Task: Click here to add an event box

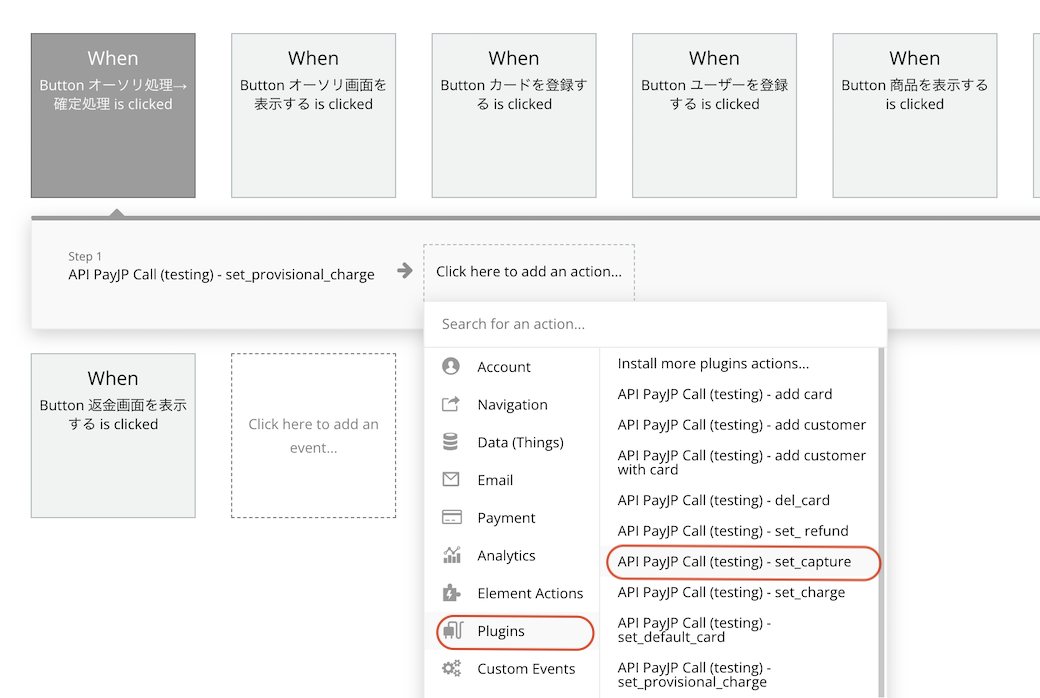Action: click(314, 435)
